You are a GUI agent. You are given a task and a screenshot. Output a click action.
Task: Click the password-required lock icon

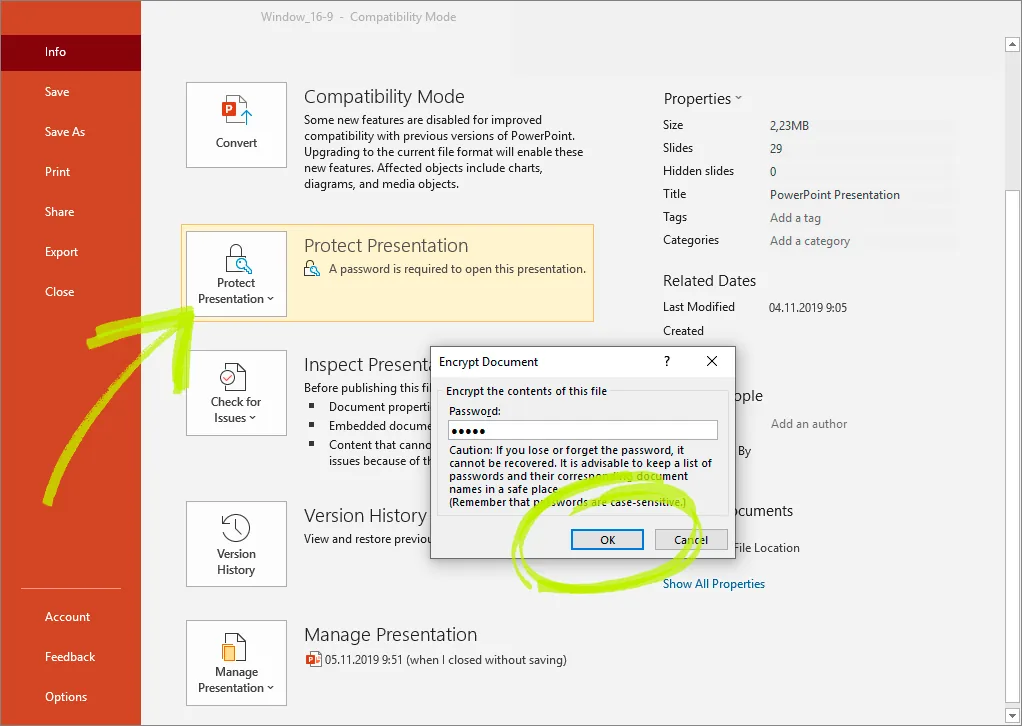312,269
